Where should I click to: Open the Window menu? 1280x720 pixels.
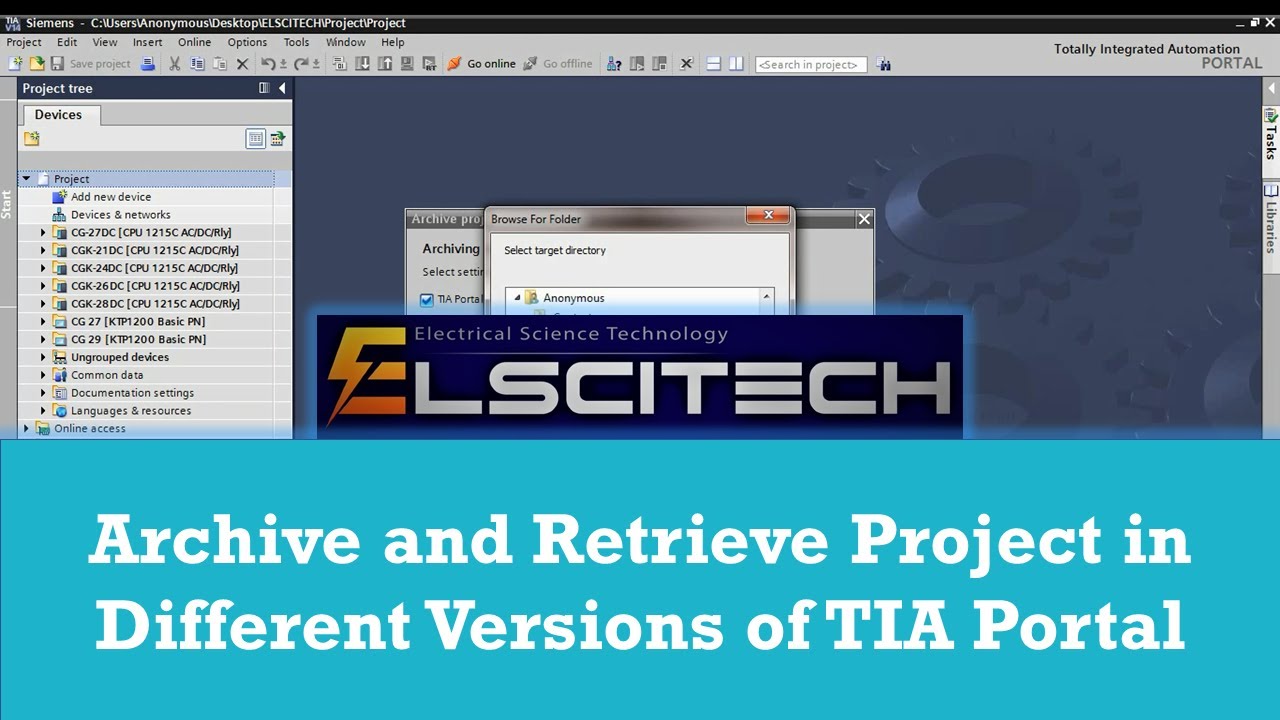tap(345, 42)
